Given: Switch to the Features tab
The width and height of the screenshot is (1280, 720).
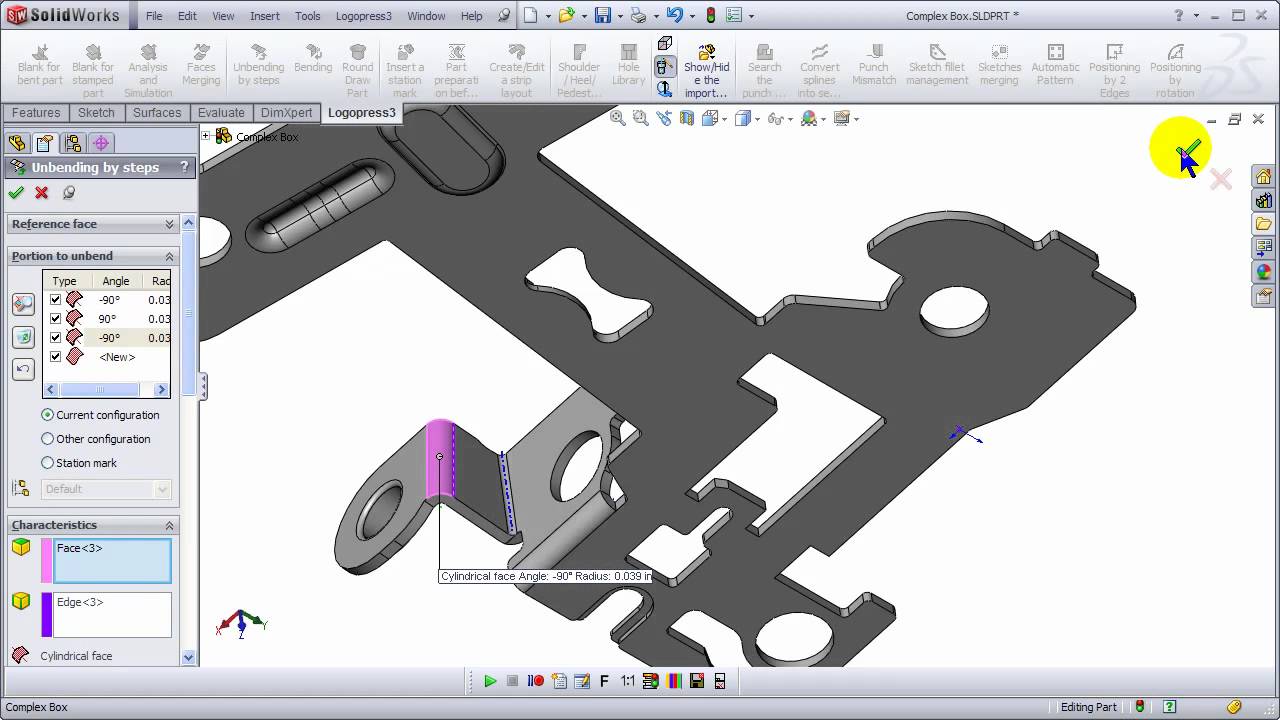Looking at the screenshot, I should pyautogui.click(x=36, y=113).
